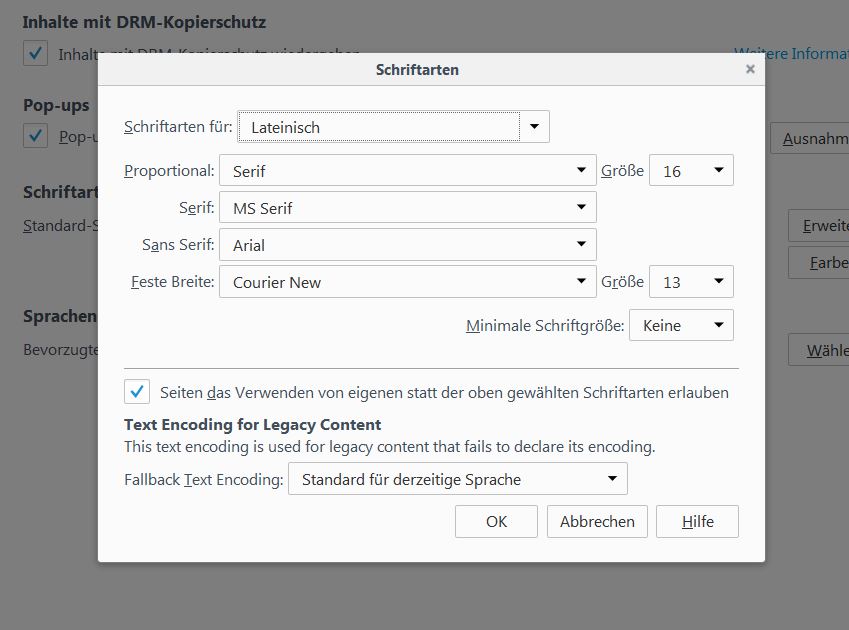Image resolution: width=849 pixels, height=630 pixels.
Task: Toggle the DRM-Kopierschutz content checkbox
Action: tap(36, 54)
